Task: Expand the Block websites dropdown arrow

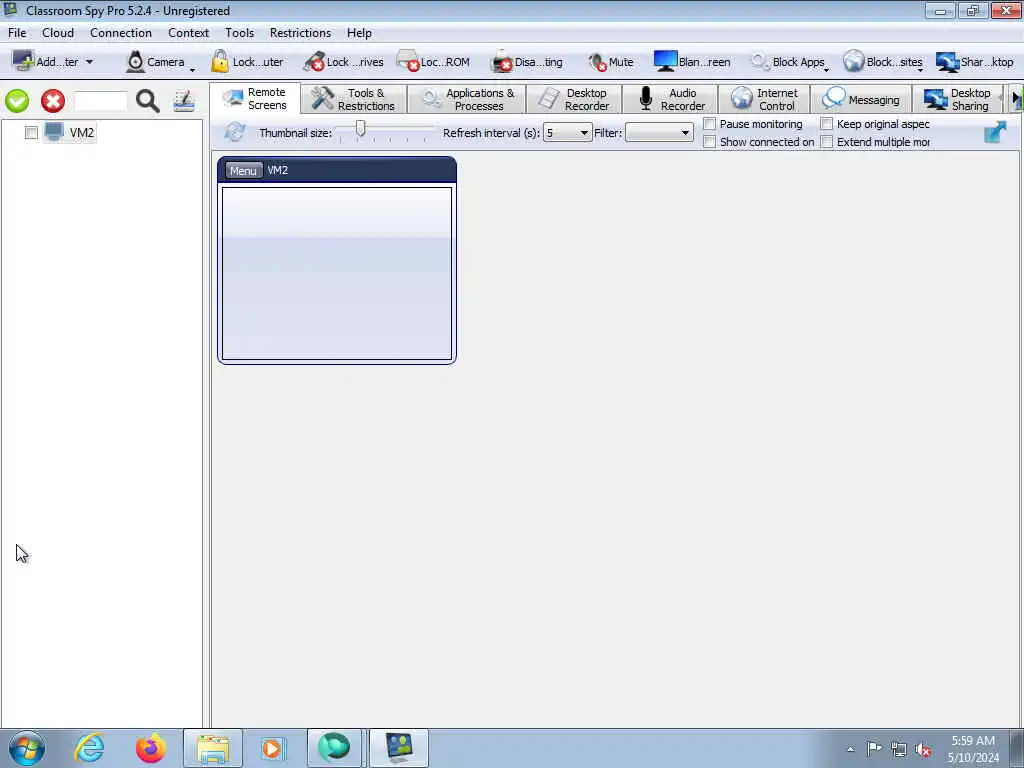Action: coord(920,69)
